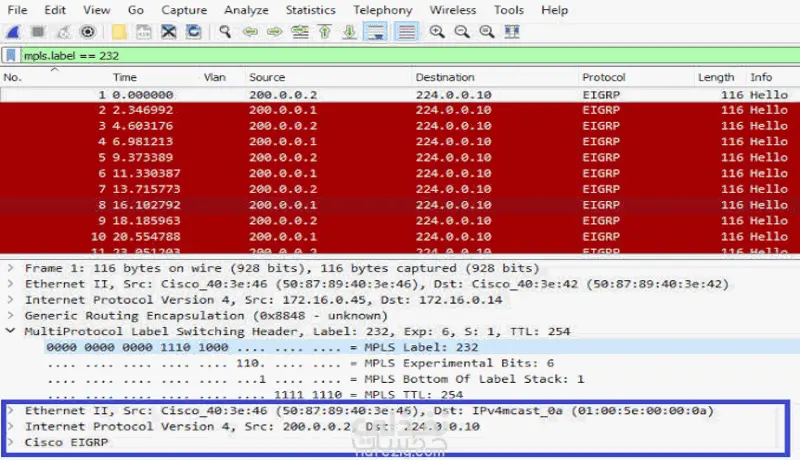
Task: Click the stop capture square icon
Action: pos(38,32)
